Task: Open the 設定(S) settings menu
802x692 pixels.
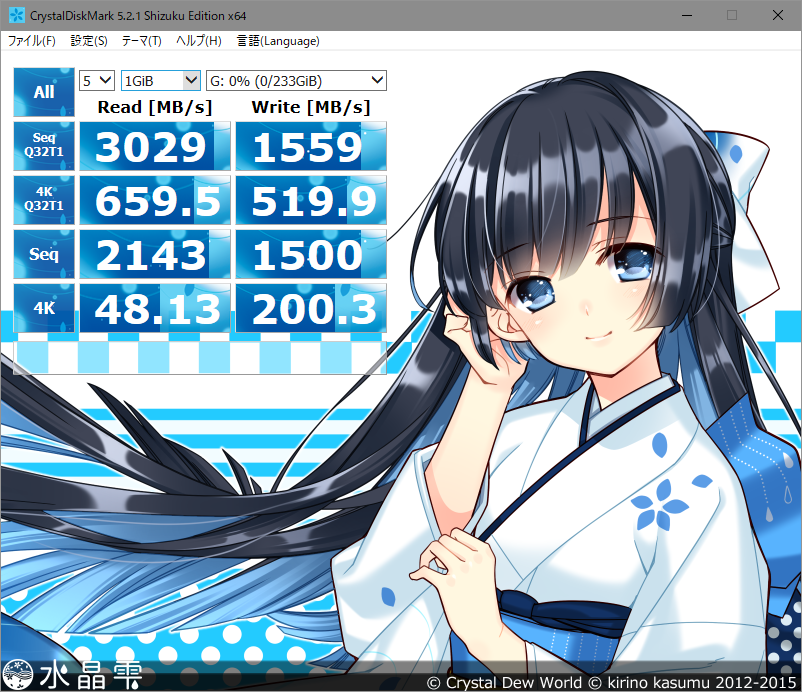Action: pyautogui.click(x=89, y=41)
